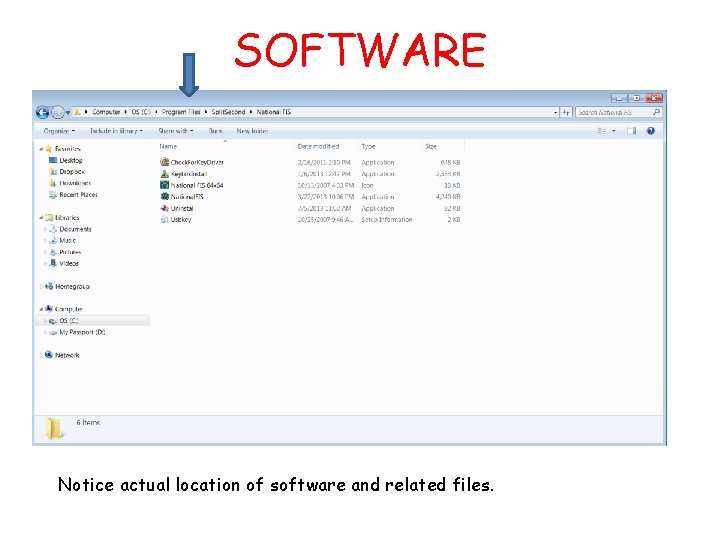Click the Uninstall application icon

pos(164,208)
